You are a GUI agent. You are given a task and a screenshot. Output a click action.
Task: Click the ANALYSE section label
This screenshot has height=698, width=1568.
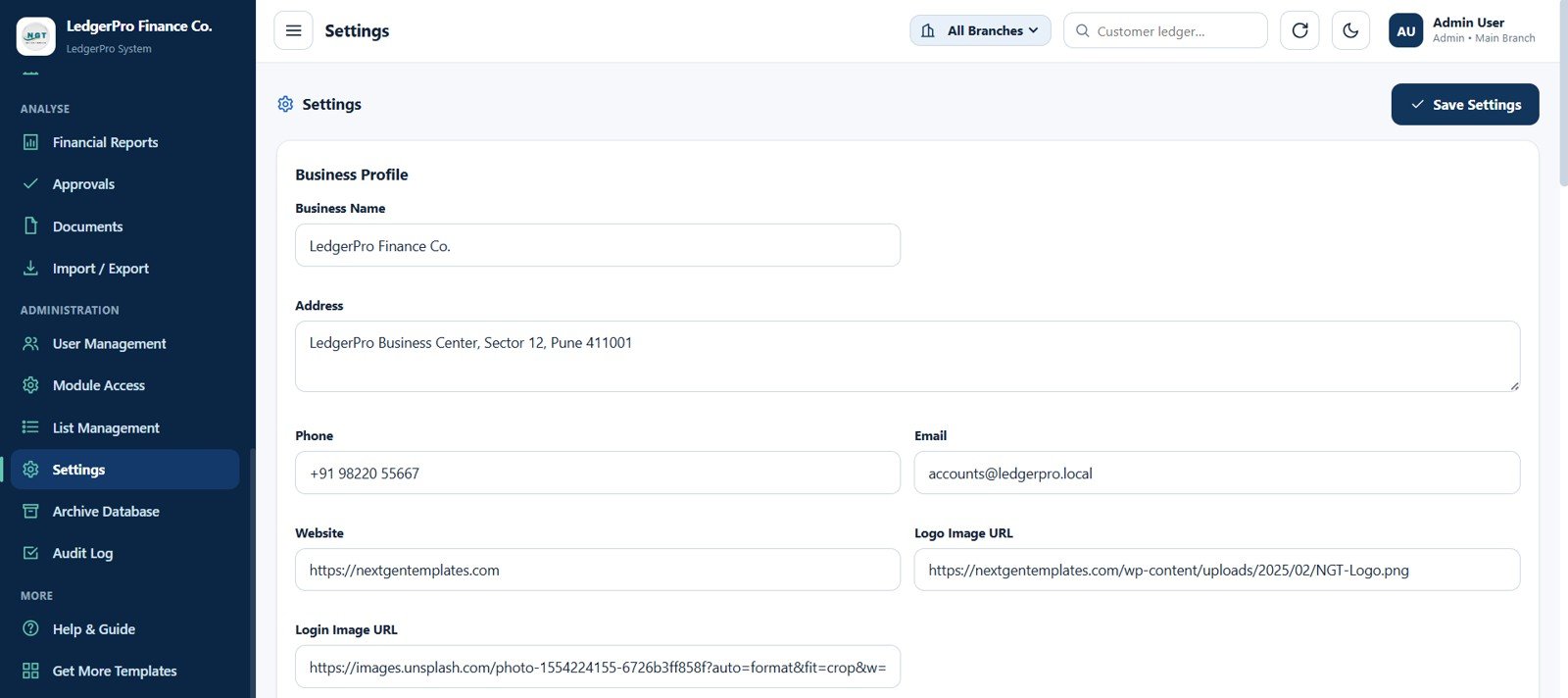45,109
